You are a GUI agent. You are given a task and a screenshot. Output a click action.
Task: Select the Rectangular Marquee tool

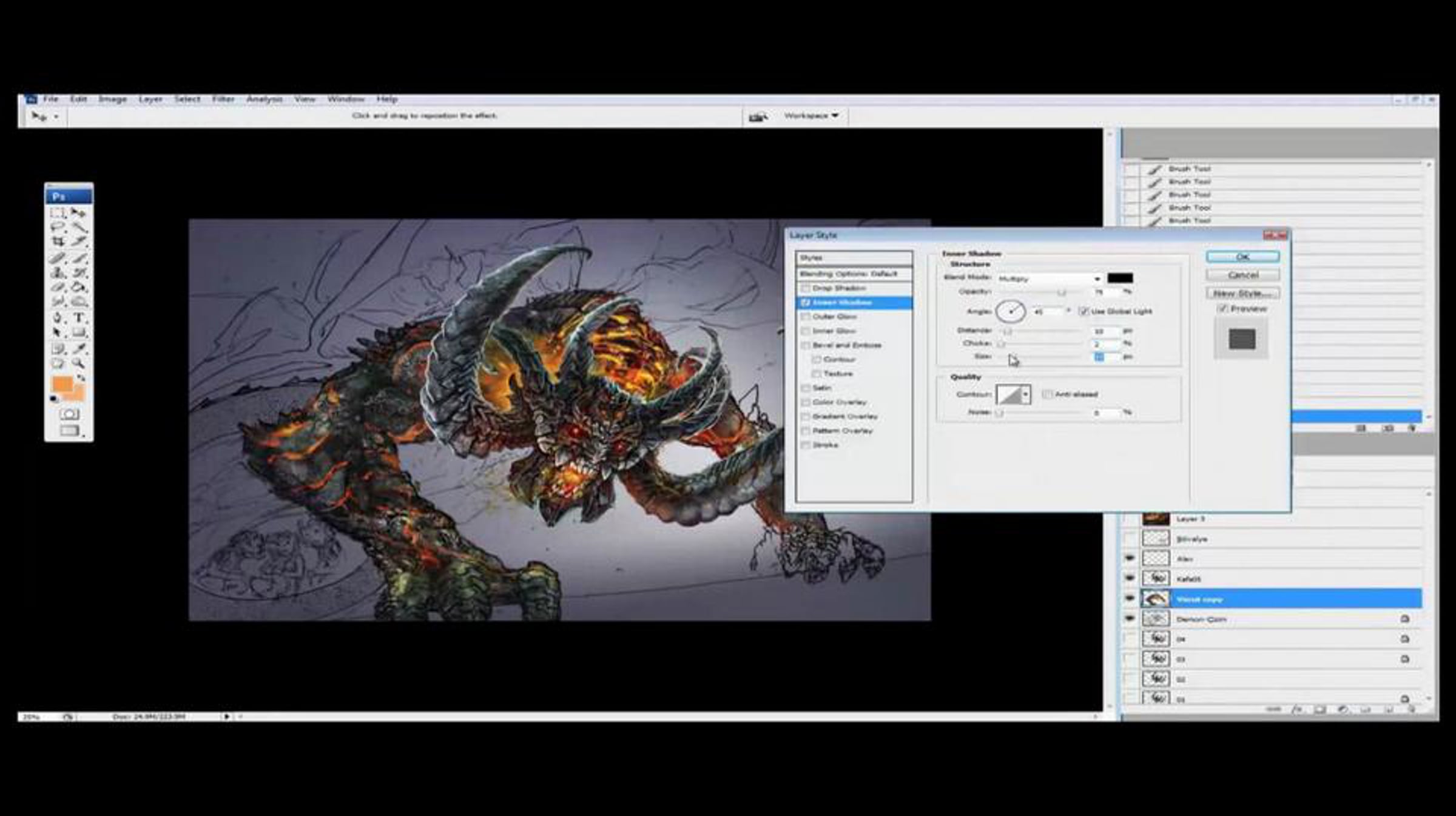point(58,213)
